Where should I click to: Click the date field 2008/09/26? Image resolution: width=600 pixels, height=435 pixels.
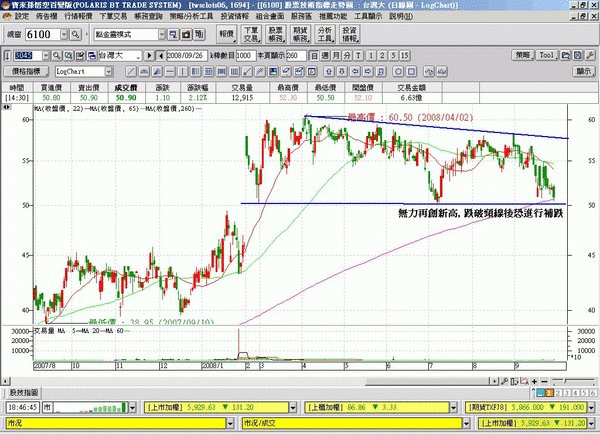coord(187,55)
